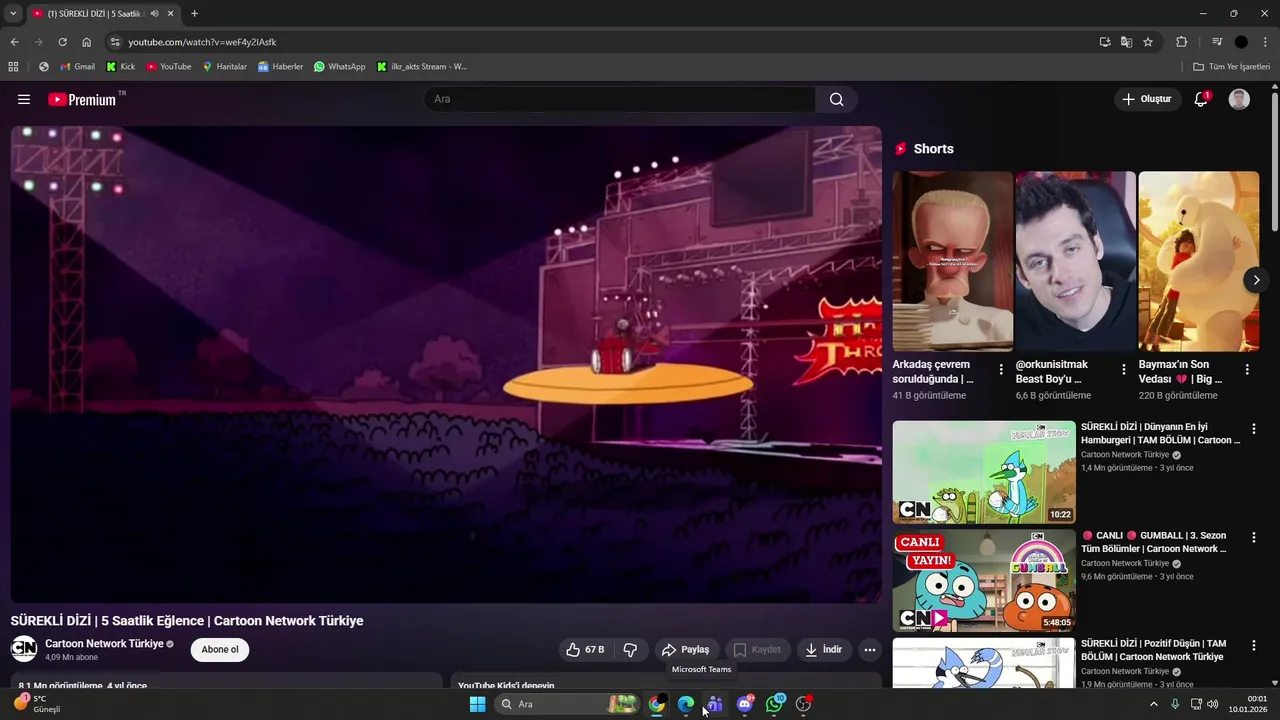Open options for Dünyanın En İyi Hamburgeri video
Image resolution: width=1280 pixels, height=720 pixels.
point(1254,429)
